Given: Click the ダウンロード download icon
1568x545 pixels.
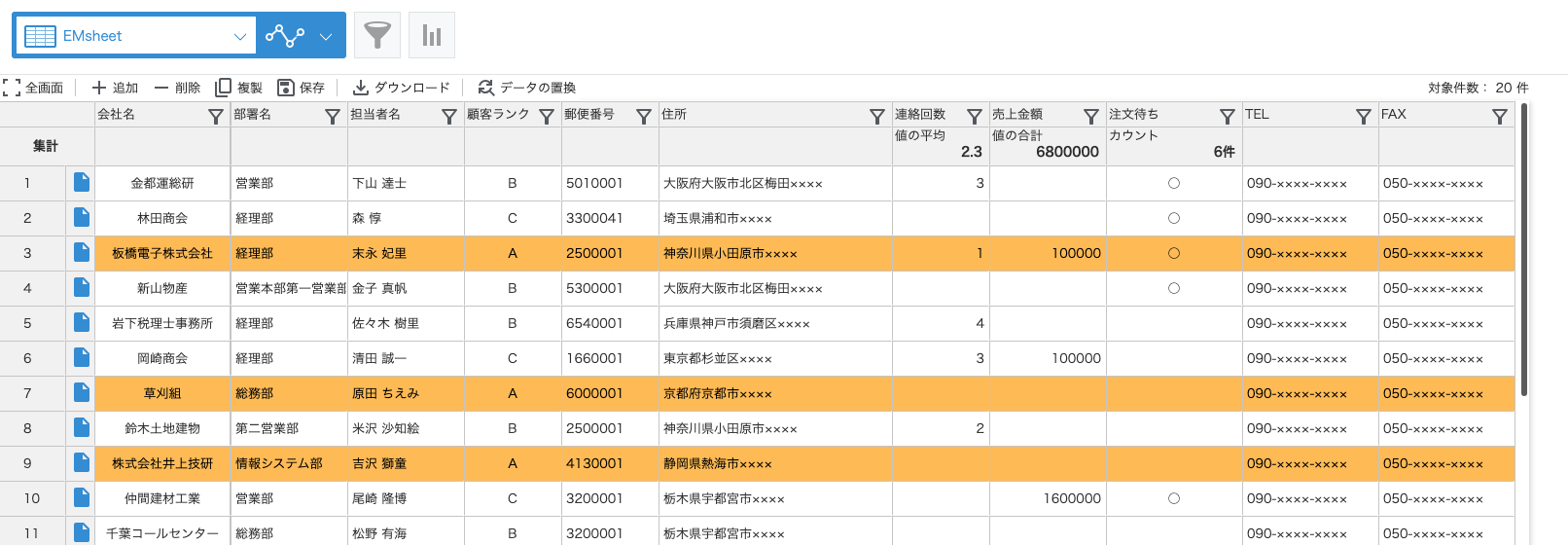Looking at the screenshot, I should [x=361, y=88].
